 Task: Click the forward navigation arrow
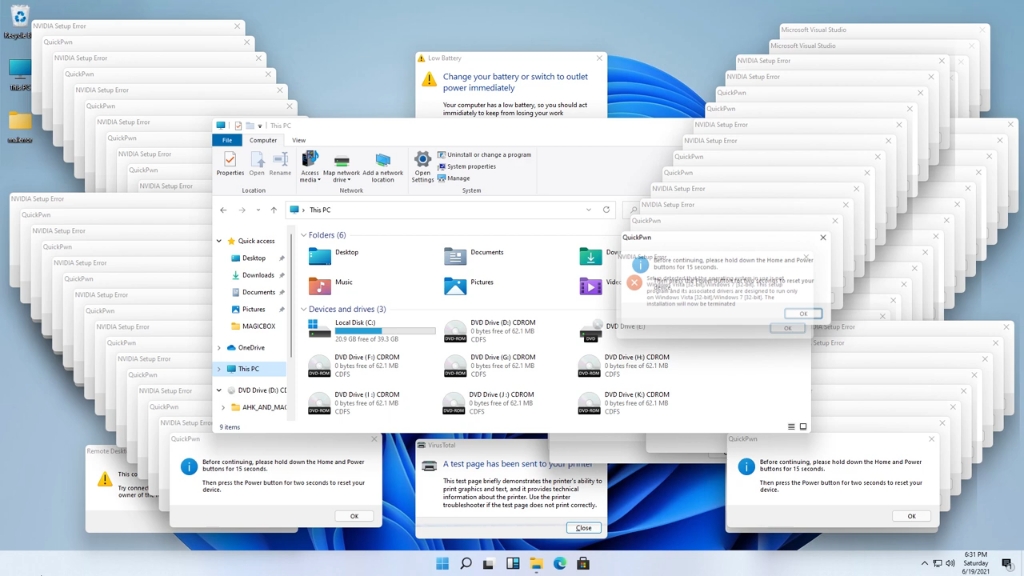pyautogui.click(x=242, y=210)
